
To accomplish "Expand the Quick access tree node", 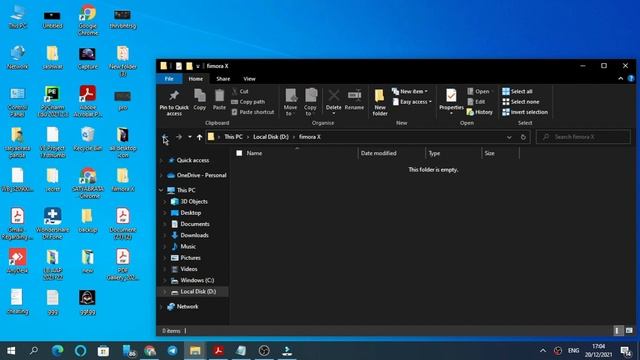I will click(162, 160).
